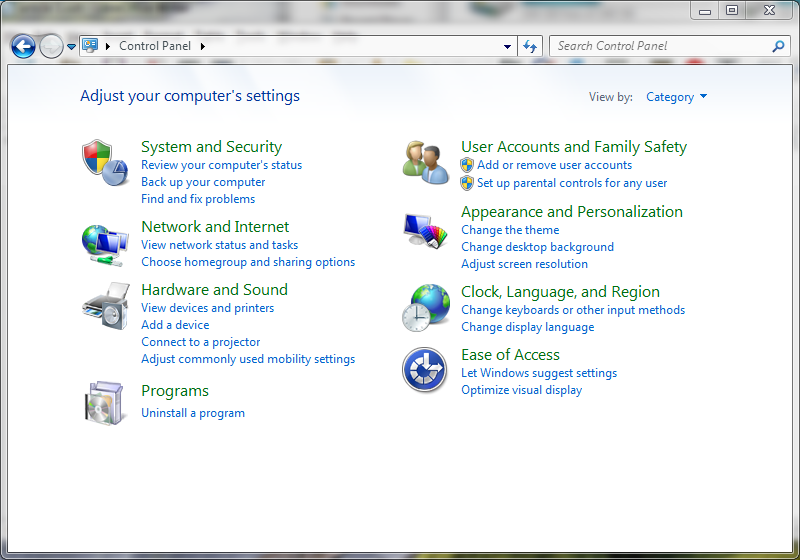Open Hardware and Sound heading
The width and height of the screenshot is (800, 560).
coord(214,290)
